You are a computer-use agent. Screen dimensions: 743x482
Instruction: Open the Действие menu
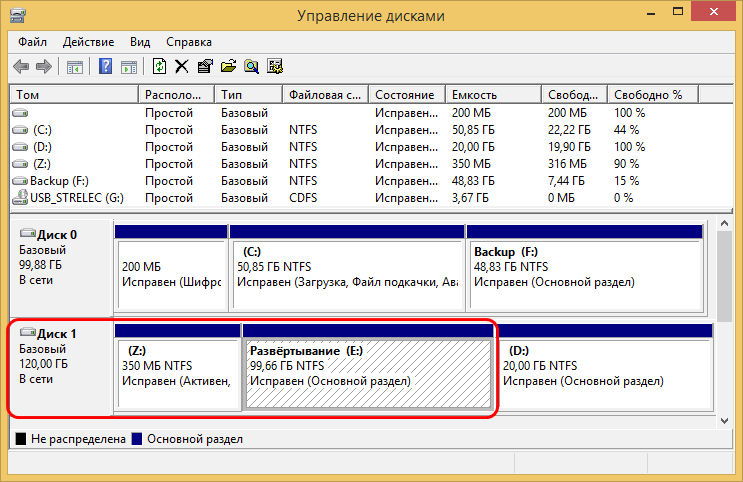(89, 42)
